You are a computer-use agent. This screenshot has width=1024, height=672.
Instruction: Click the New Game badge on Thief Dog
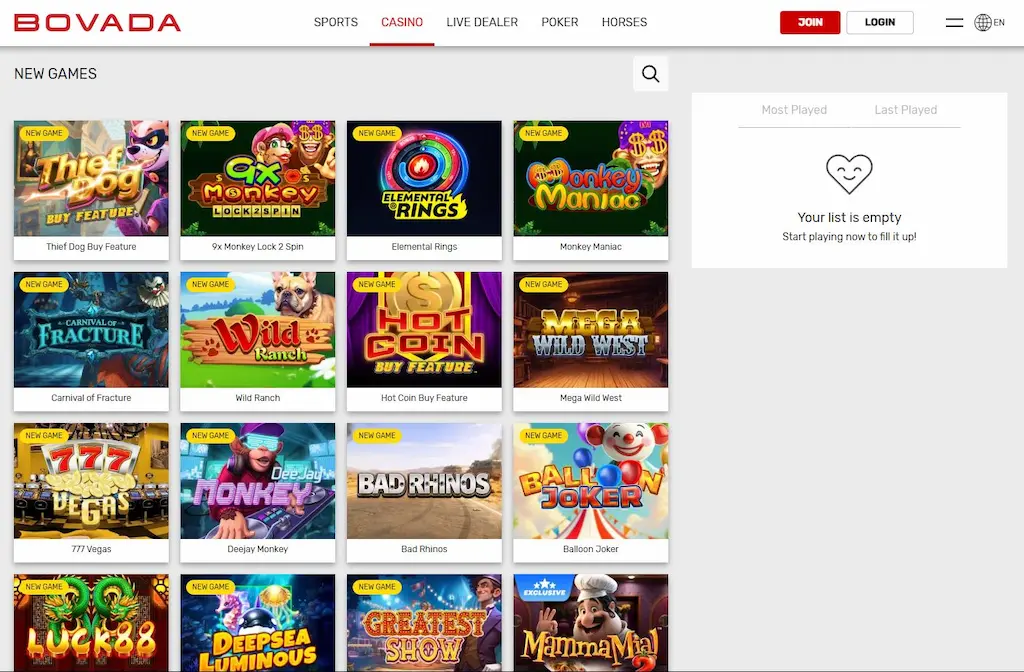(44, 133)
